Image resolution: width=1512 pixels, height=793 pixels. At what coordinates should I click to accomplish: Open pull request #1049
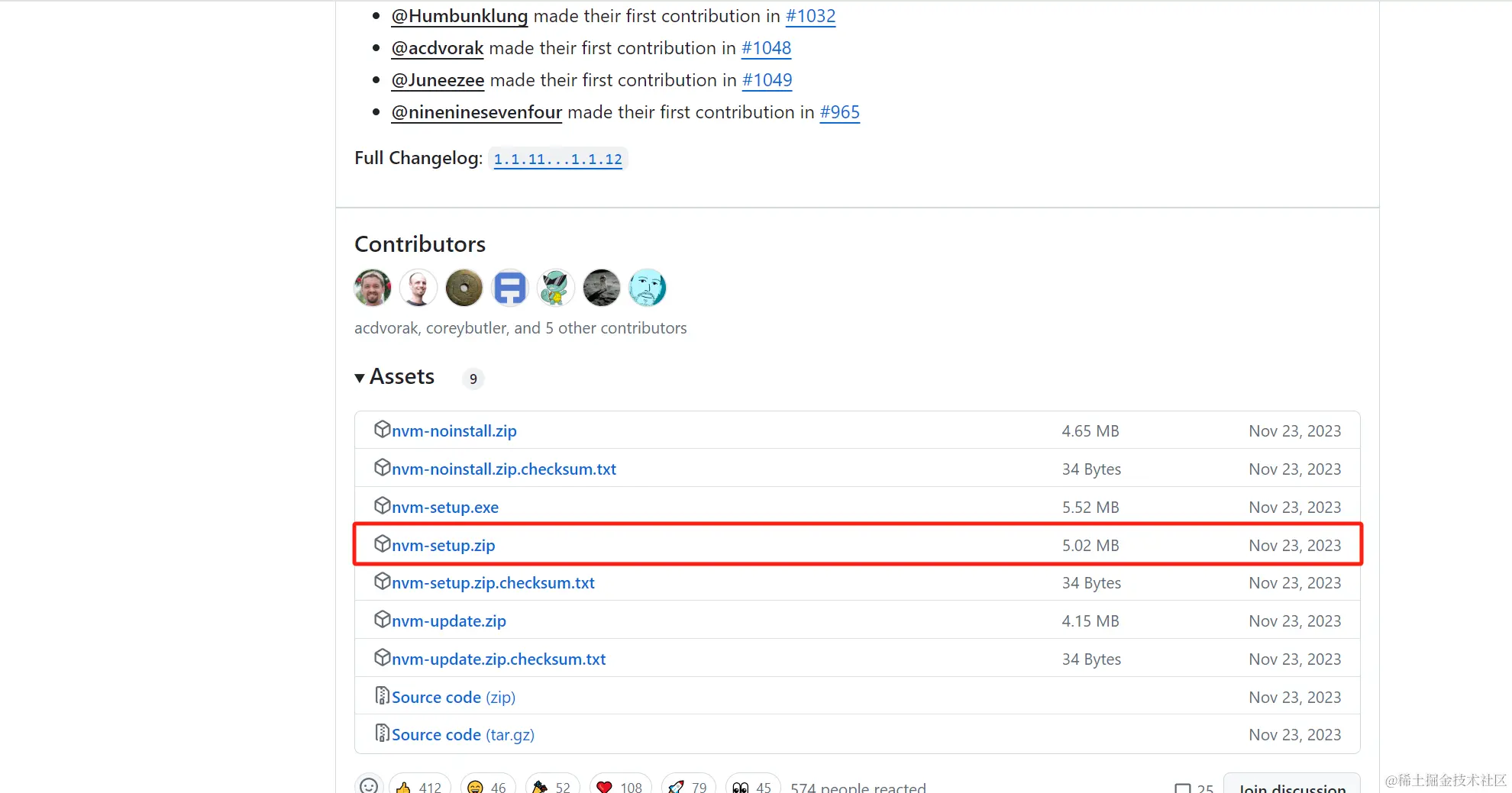click(767, 80)
